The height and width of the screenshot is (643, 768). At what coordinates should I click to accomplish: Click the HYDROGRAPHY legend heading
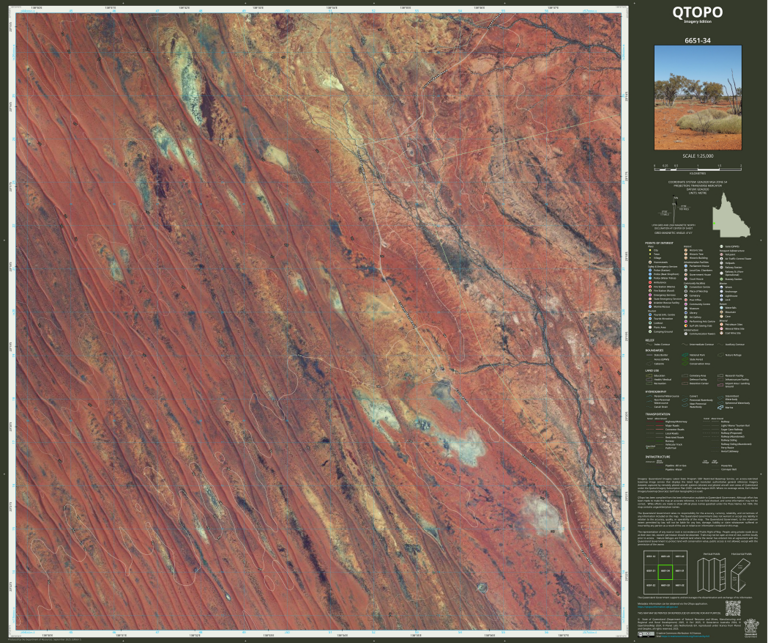pos(656,392)
